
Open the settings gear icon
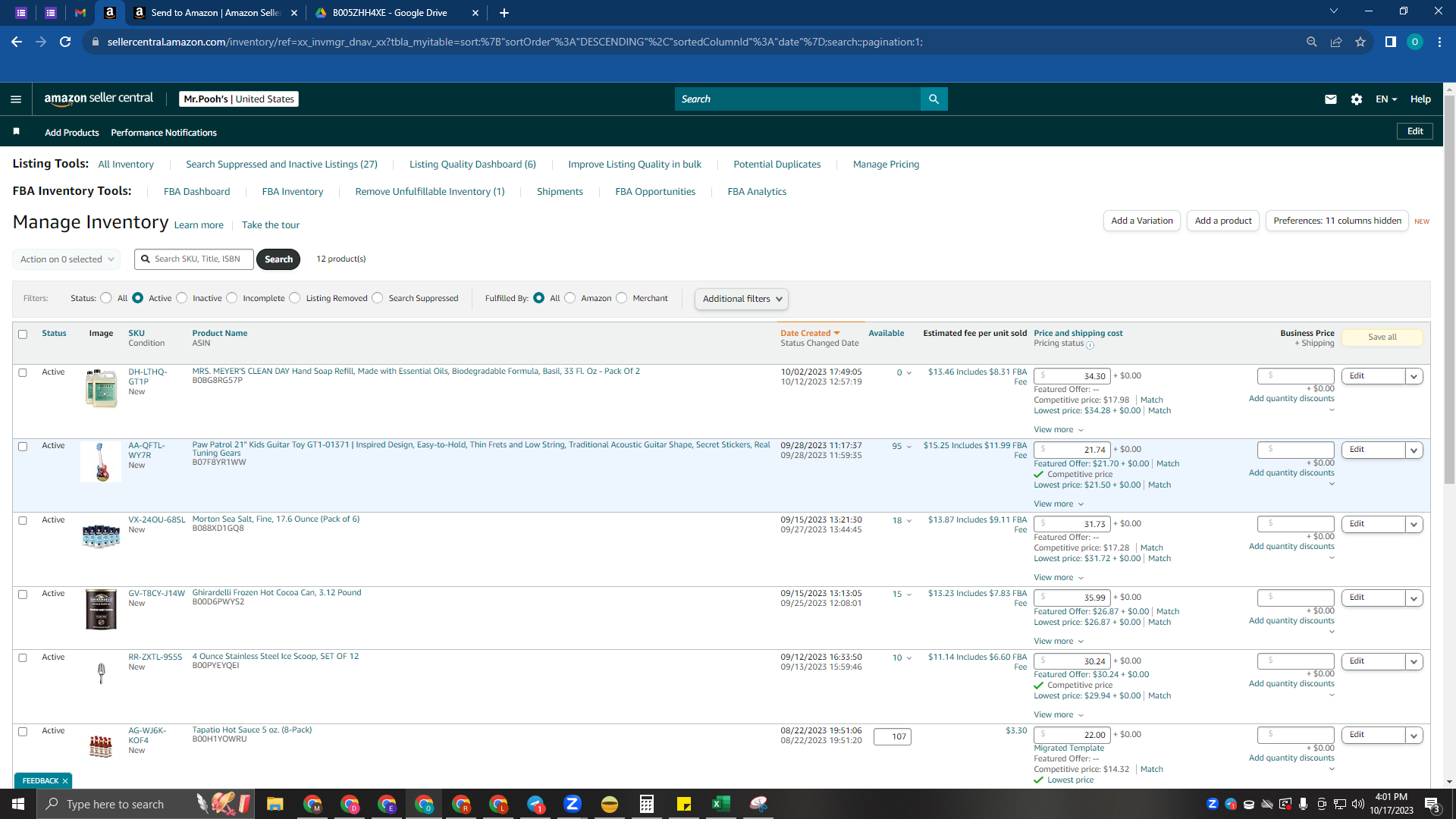(x=1357, y=99)
